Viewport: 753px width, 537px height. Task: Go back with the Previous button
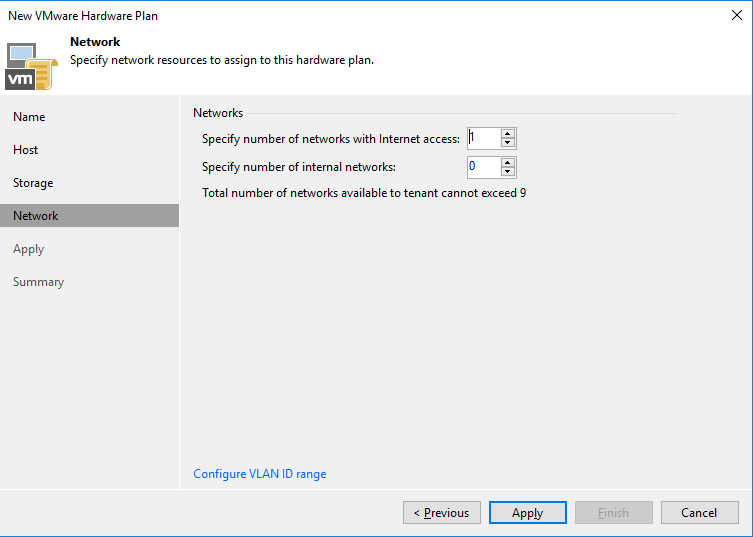pos(442,513)
